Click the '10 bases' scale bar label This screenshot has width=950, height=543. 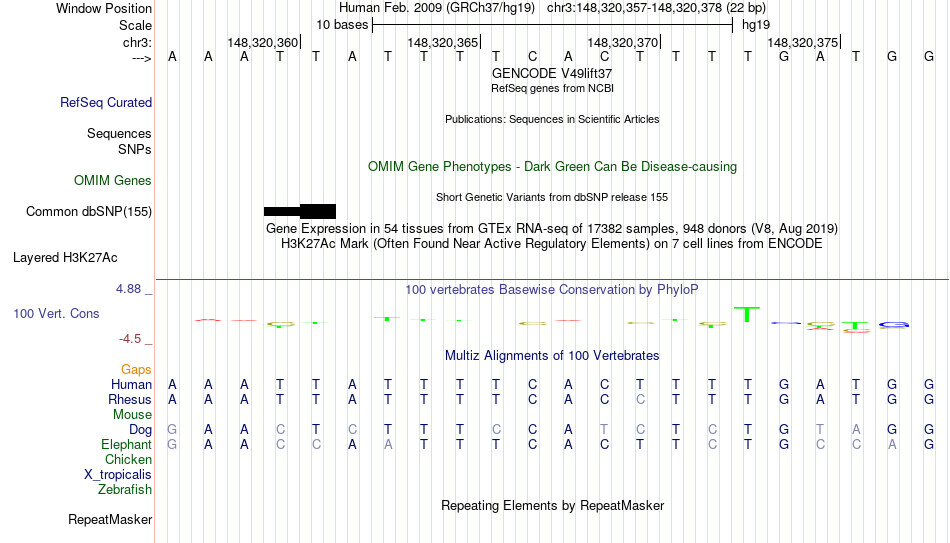coord(342,25)
